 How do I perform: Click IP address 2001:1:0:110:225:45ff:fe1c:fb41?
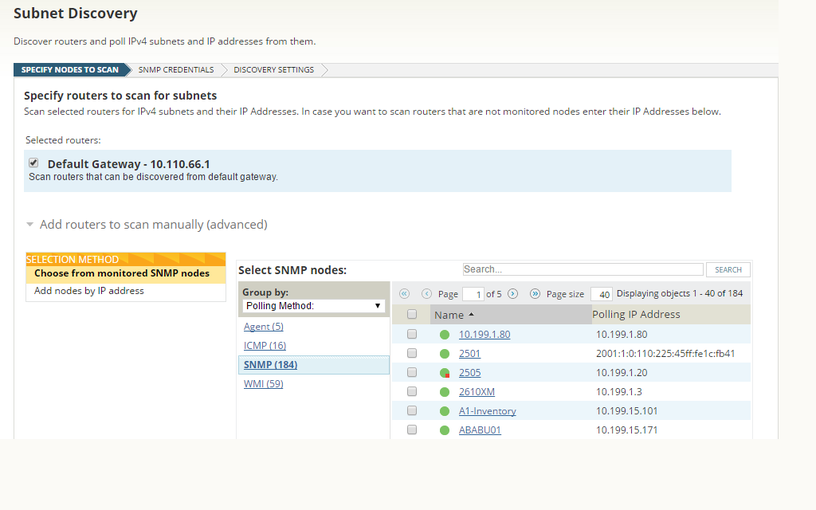[665, 354]
